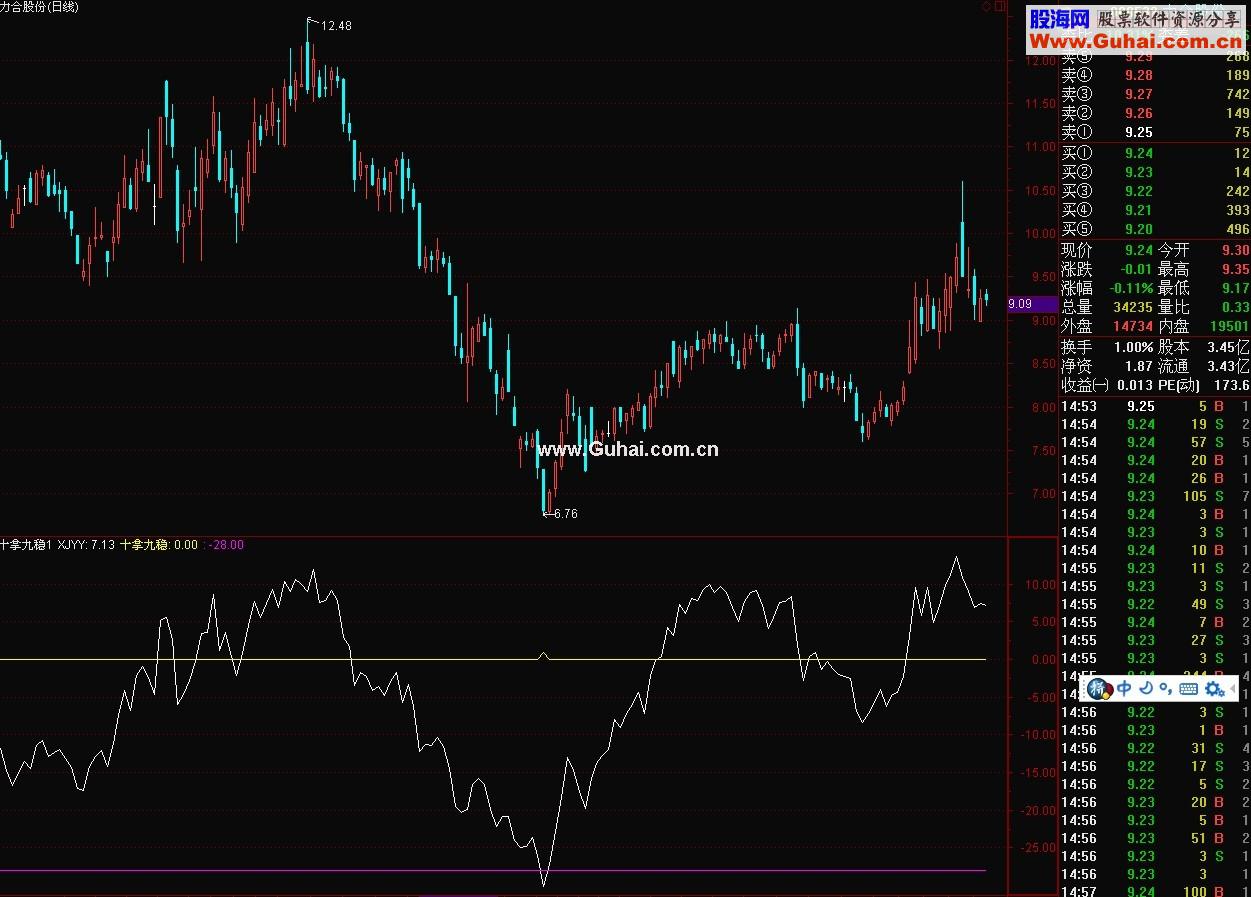This screenshot has height=897, width=1251.
Task: Open IME settings gear icon
Action: tap(1213, 688)
